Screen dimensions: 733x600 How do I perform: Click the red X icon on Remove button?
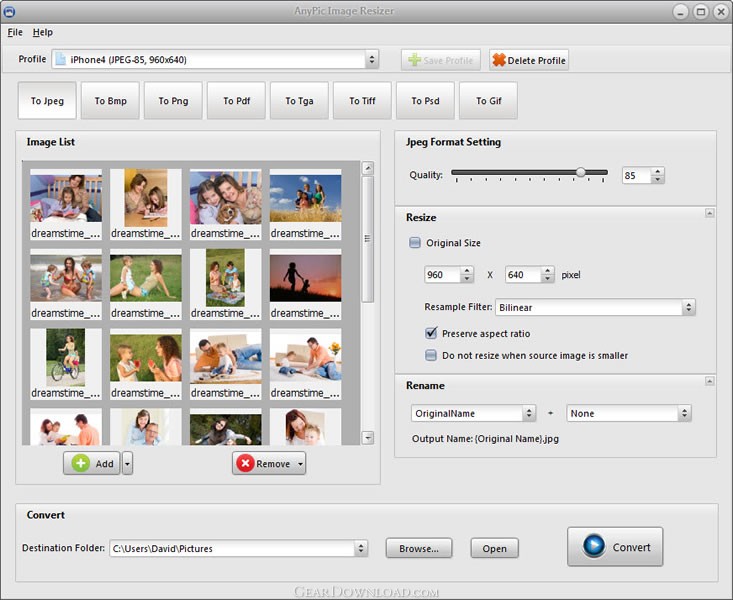(245, 463)
